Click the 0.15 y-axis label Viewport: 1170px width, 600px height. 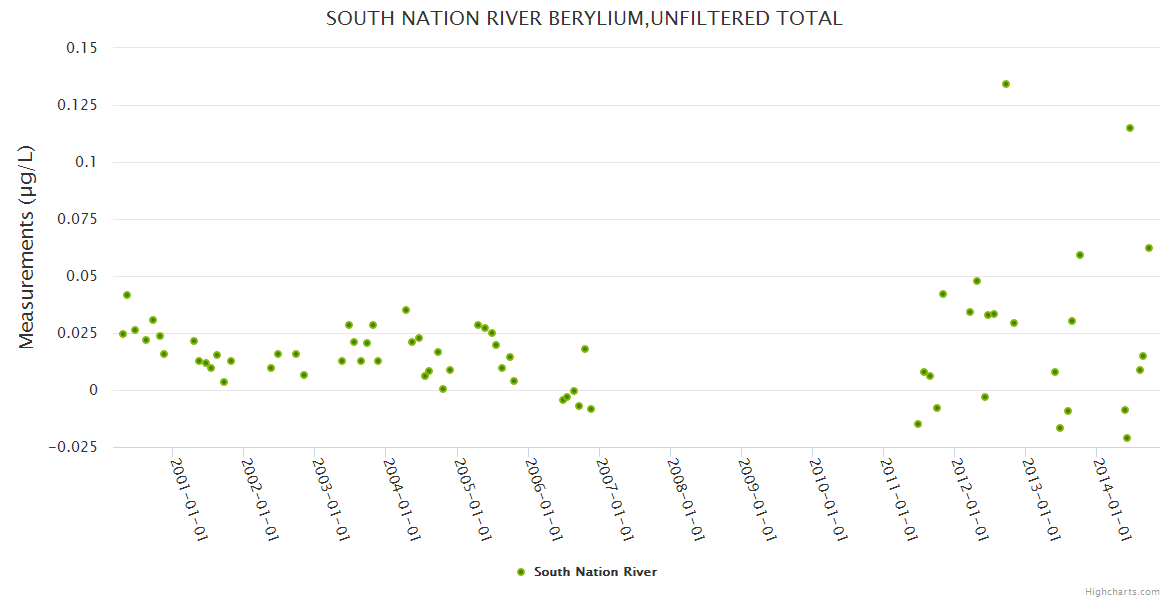tap(82, 48)
